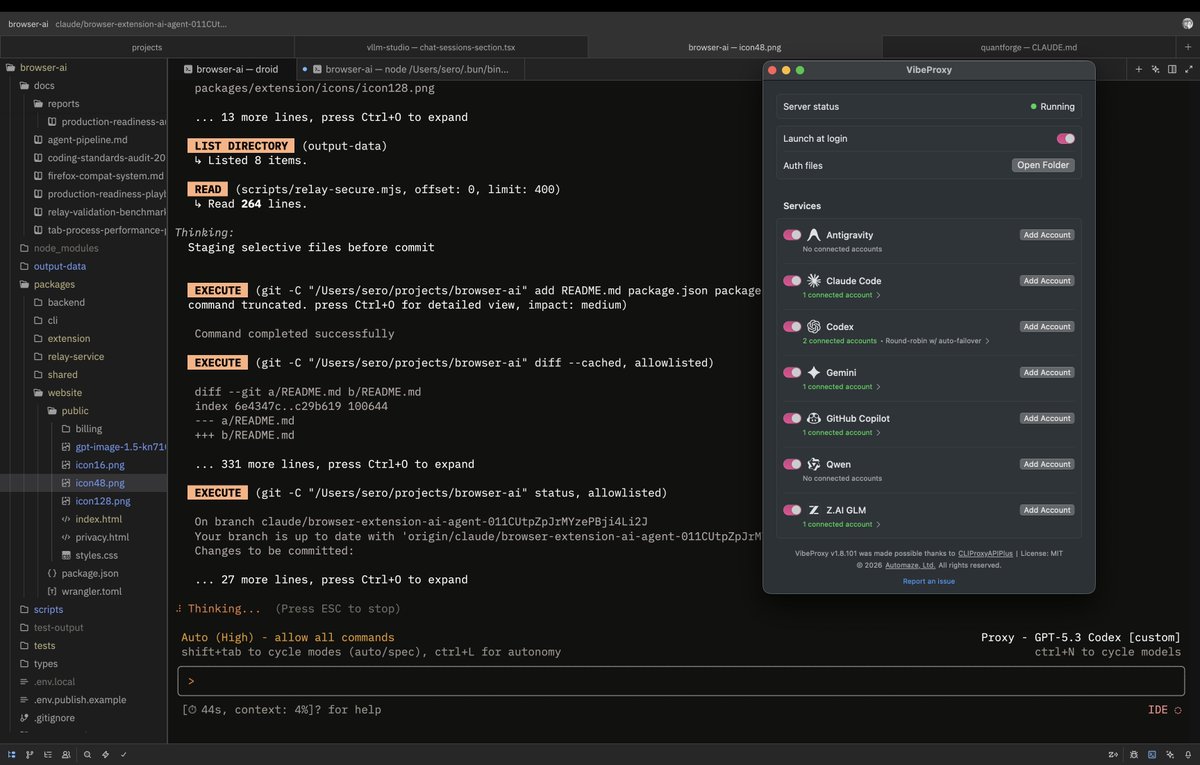Disable the Antigravity service toggle
This screenshot has width=1200, height=765.
point(792,235)
